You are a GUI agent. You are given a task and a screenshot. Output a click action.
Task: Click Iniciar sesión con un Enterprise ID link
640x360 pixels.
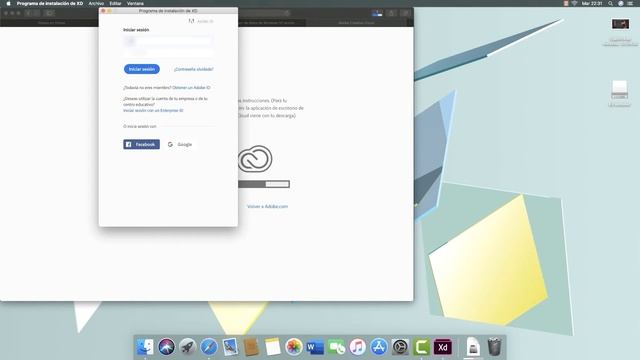pyautogui.click(x=153, y=111)
